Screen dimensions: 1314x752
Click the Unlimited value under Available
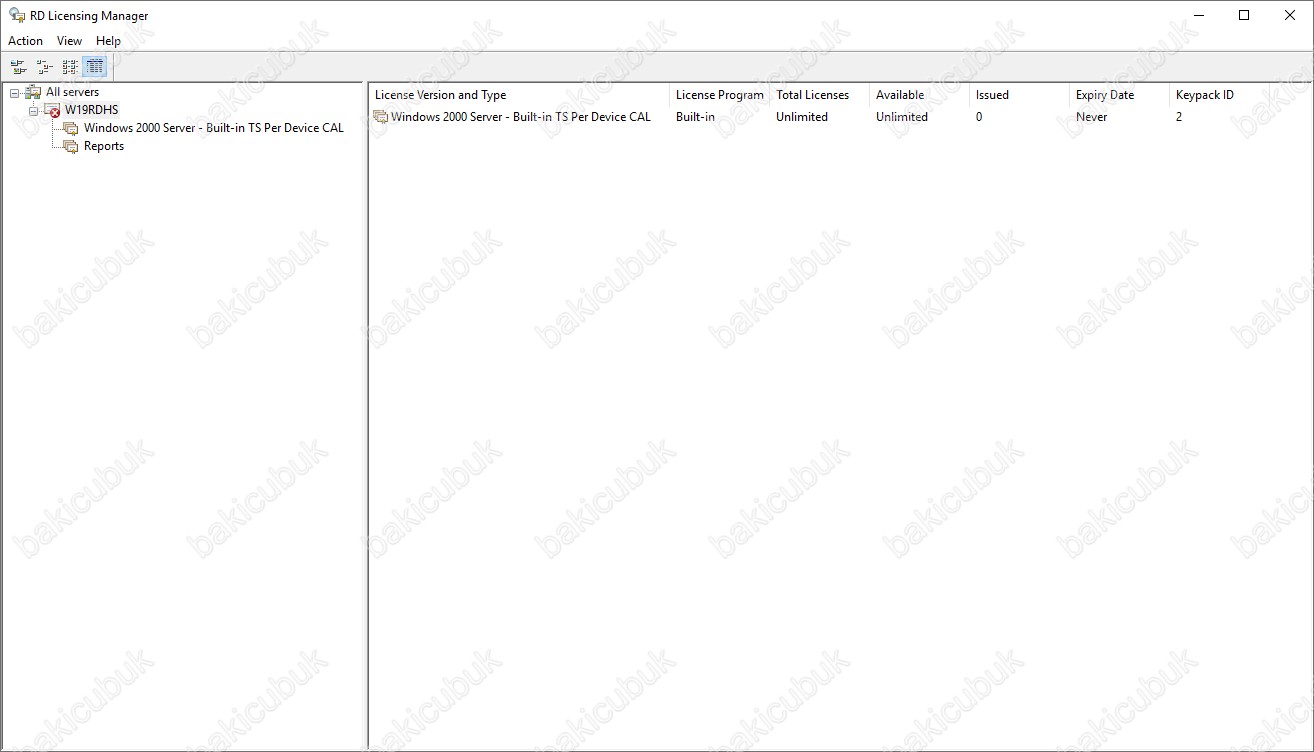pyautogui.click(x=902, y=117)
